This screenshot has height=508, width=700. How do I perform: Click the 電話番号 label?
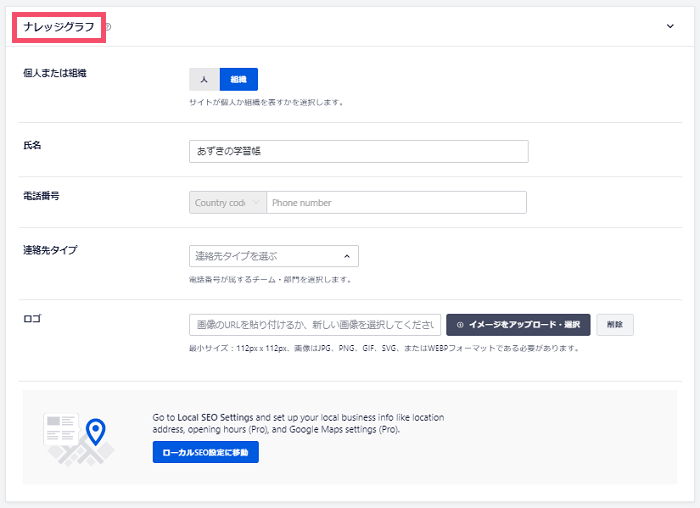point(41,196)
